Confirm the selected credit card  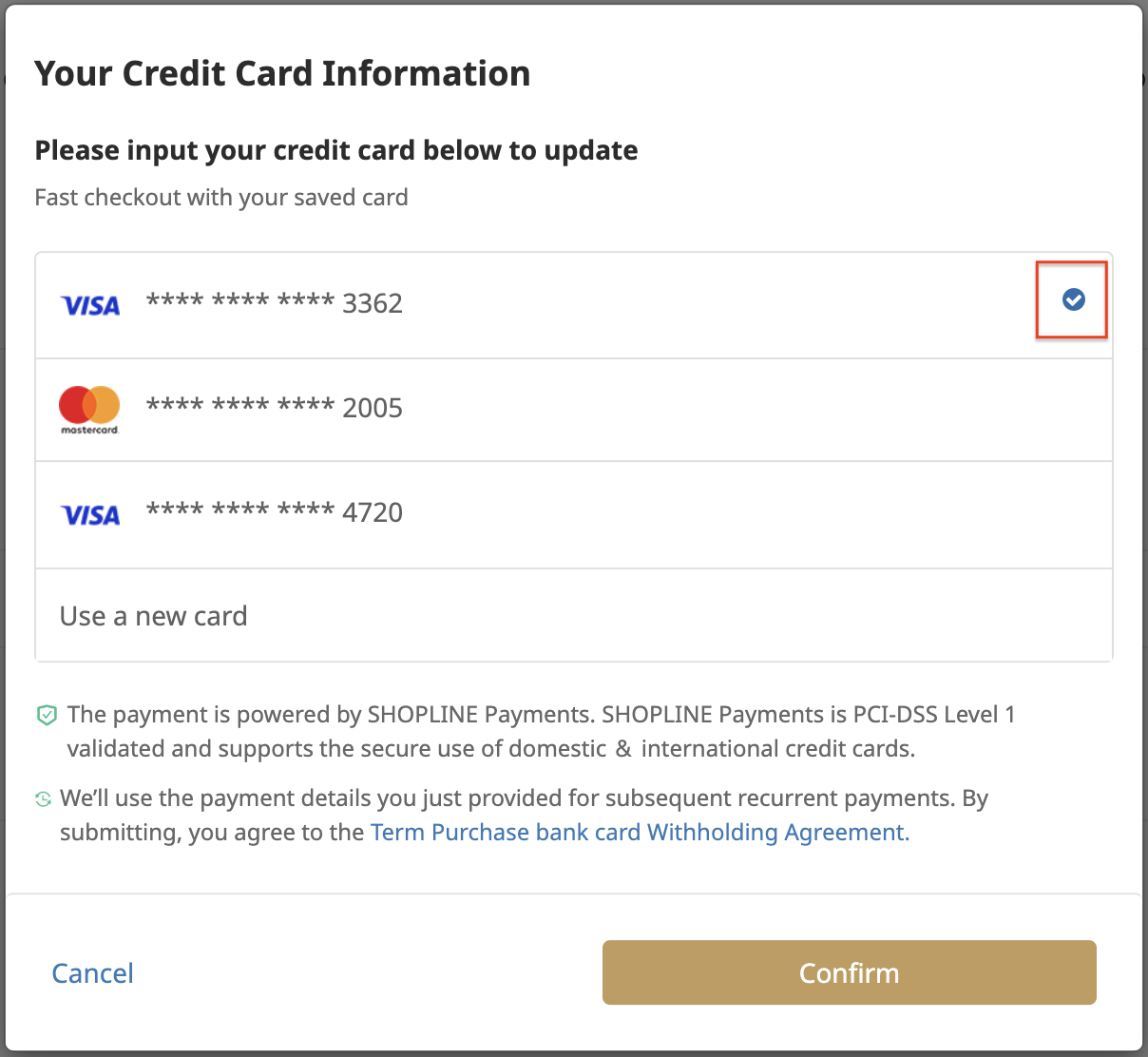click(850, 972)
